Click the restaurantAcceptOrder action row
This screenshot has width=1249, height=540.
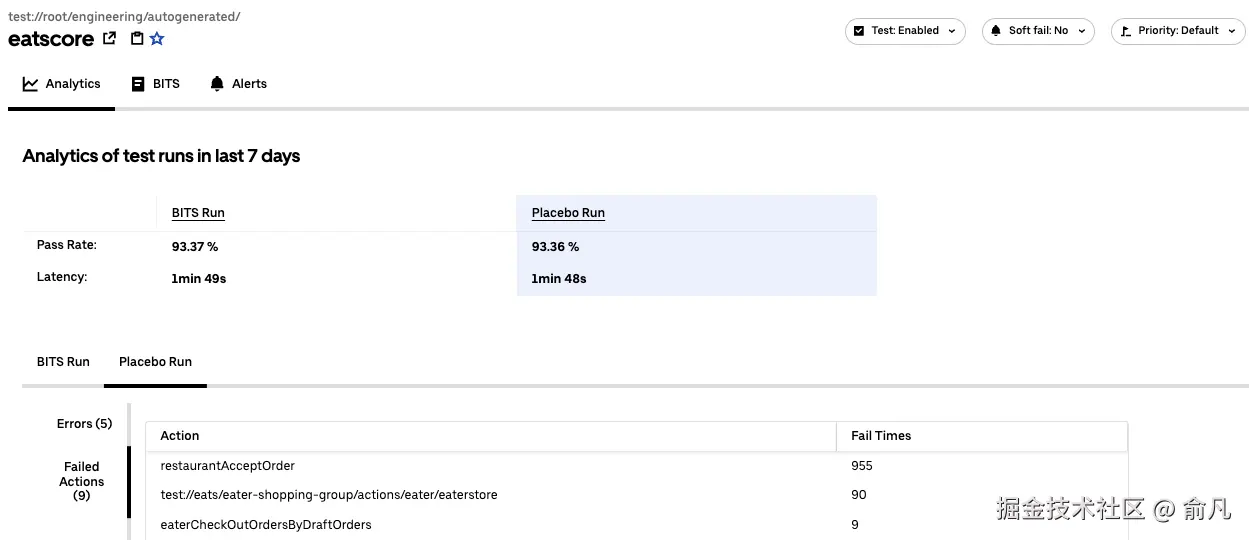(x=228, y=466)
